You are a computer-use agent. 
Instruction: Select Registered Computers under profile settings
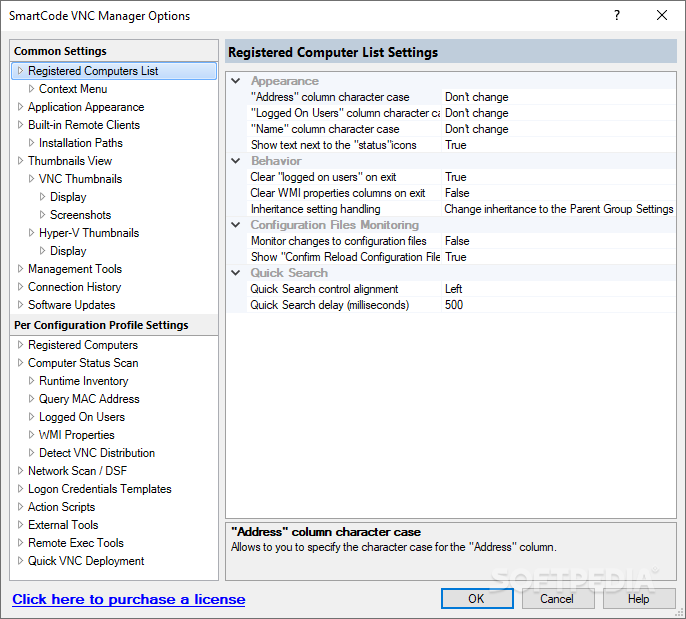point(83,345)
